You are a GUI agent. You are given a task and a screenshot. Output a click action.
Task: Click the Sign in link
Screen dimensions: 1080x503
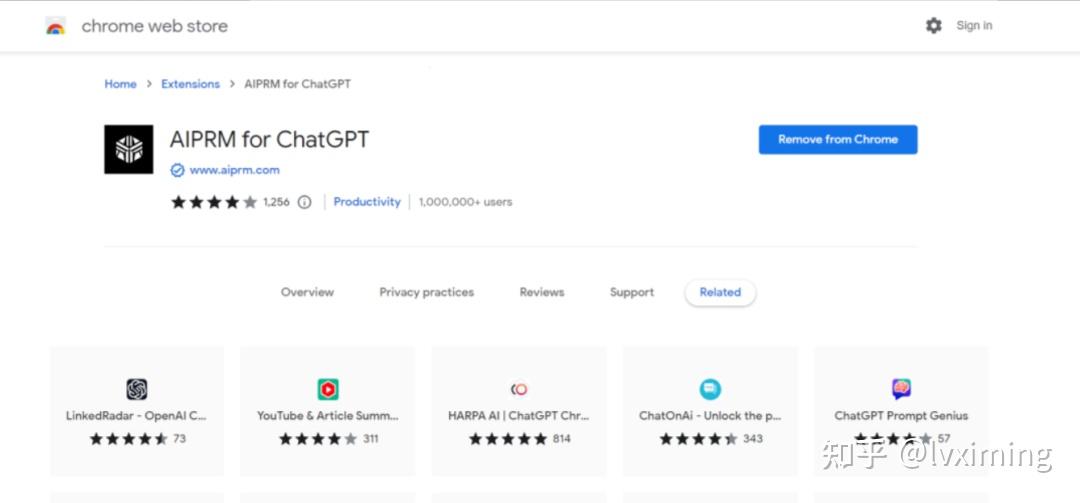974,26
